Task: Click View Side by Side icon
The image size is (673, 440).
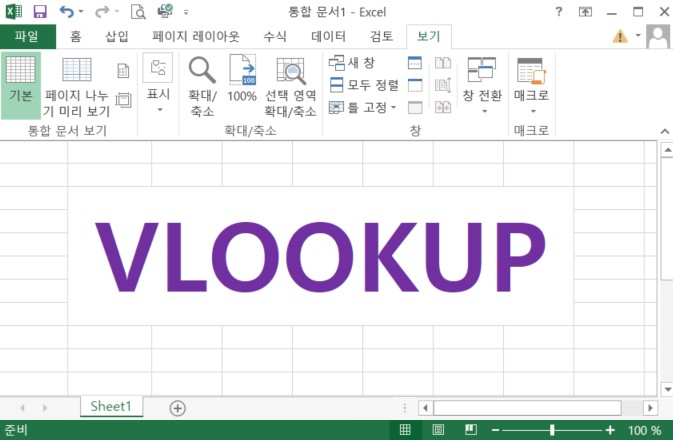Action: point(443,63)
